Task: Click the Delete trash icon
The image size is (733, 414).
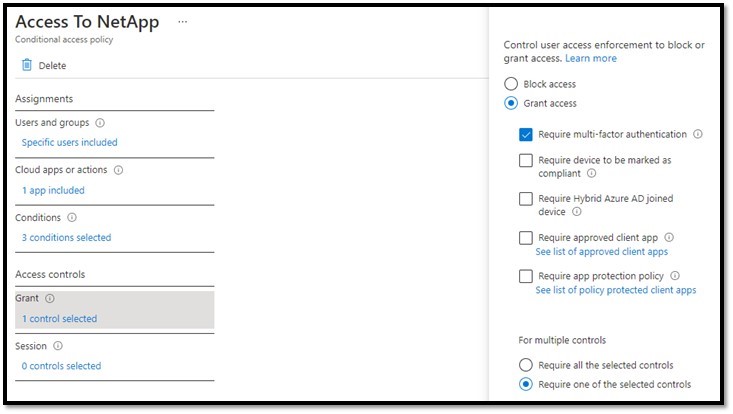Action: [x=27, y=66]
